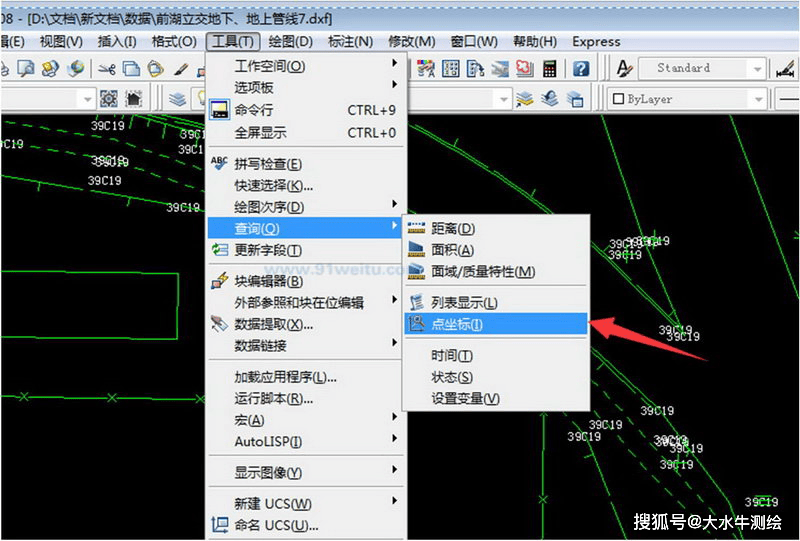Expand the 选项板 submenu
The height and width of the screenshot is (541, 800).
(x=306, y=87)
